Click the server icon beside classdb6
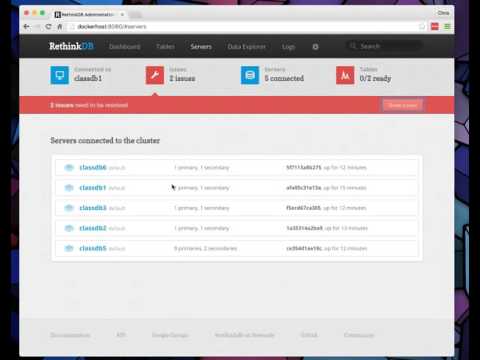 tap(69, 167)
